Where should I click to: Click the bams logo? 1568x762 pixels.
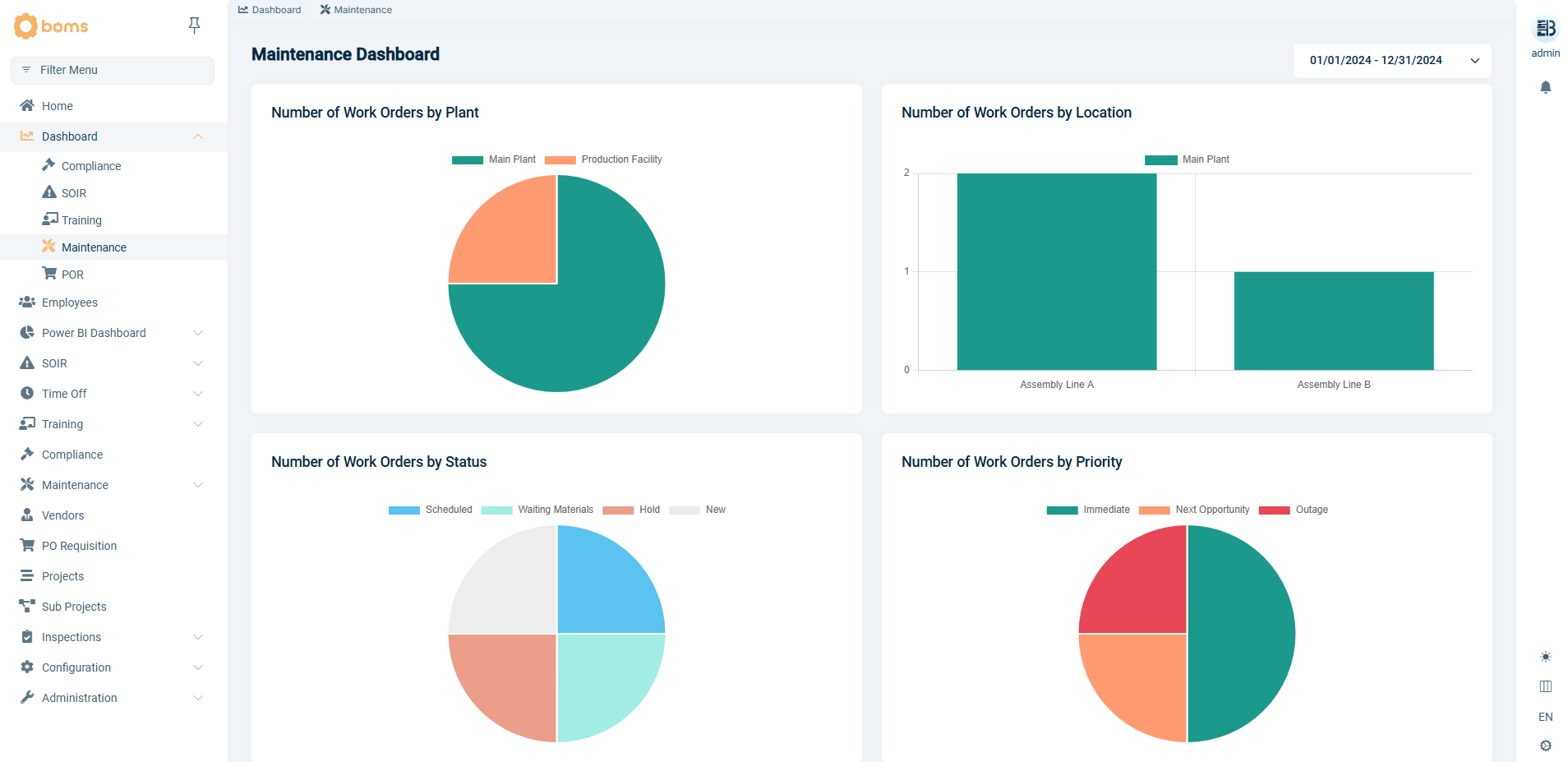[x=51, y=26]
